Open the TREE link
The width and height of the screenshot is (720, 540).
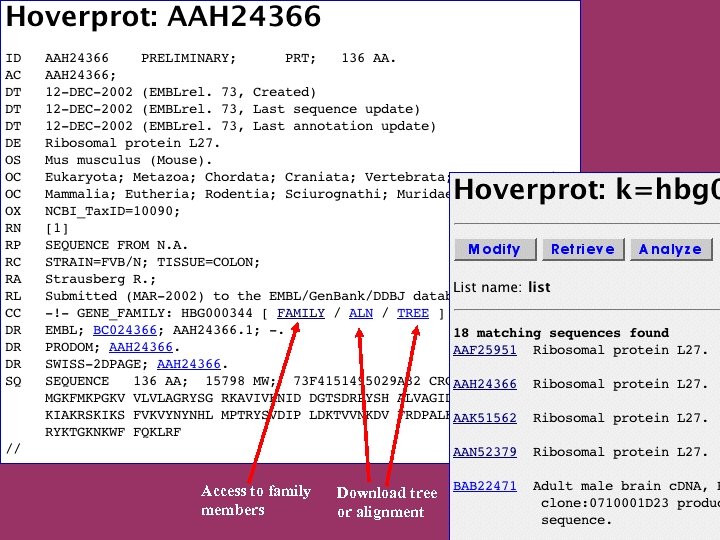pyautogui.click(x=413, y=313)
